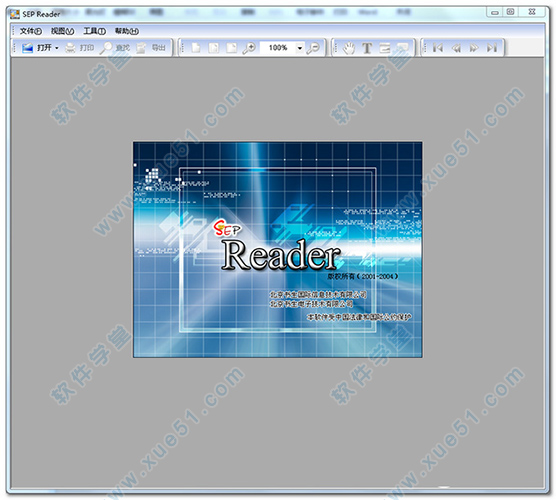This screenshot has width=556, height=500.
Task: Open the zoom percentage dropdown arrow
Action: tap(300, 48)
